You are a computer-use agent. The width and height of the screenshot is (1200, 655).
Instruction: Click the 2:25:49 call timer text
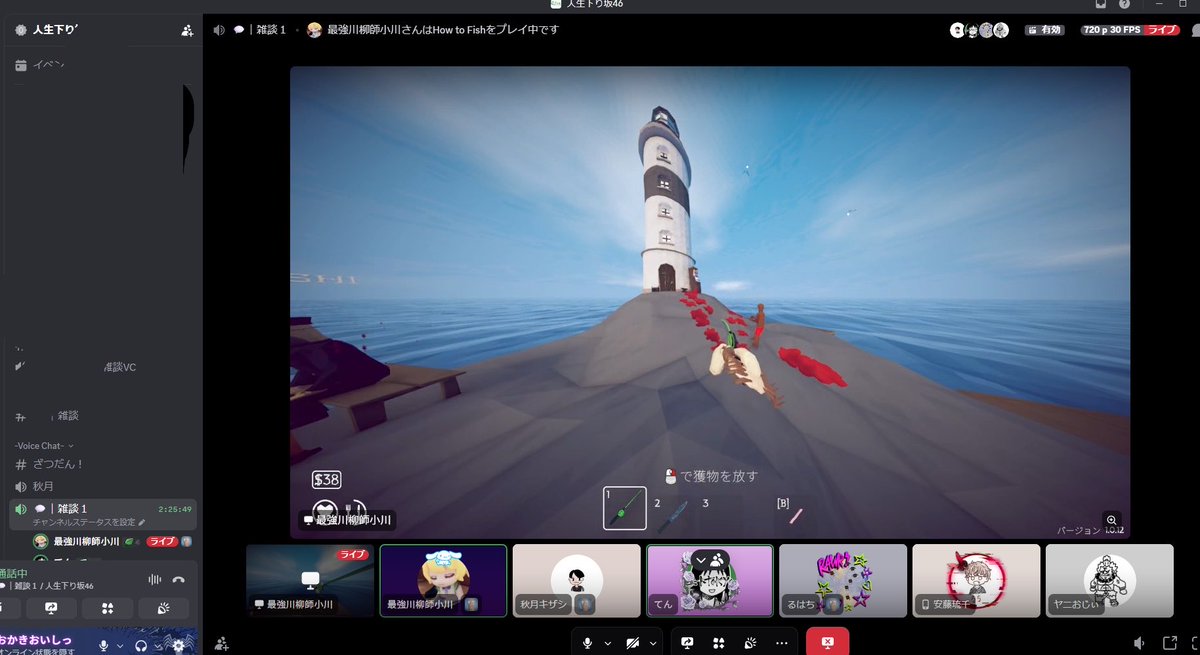coord(175,509)
